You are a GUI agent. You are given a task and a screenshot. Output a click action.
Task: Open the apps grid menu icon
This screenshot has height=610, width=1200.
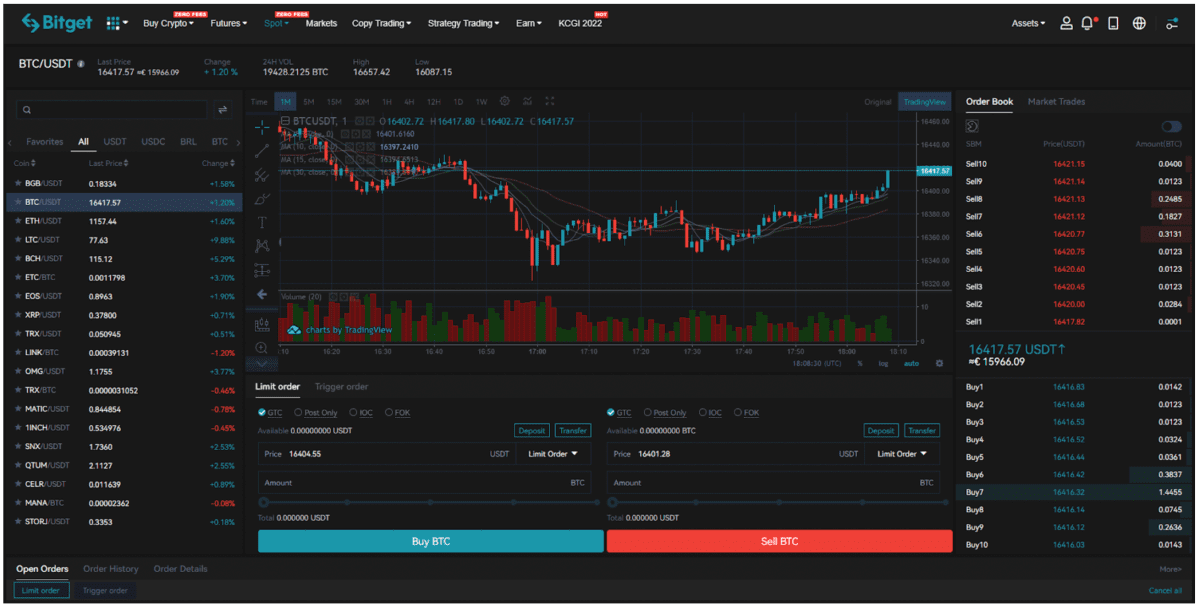pos(113,23)
